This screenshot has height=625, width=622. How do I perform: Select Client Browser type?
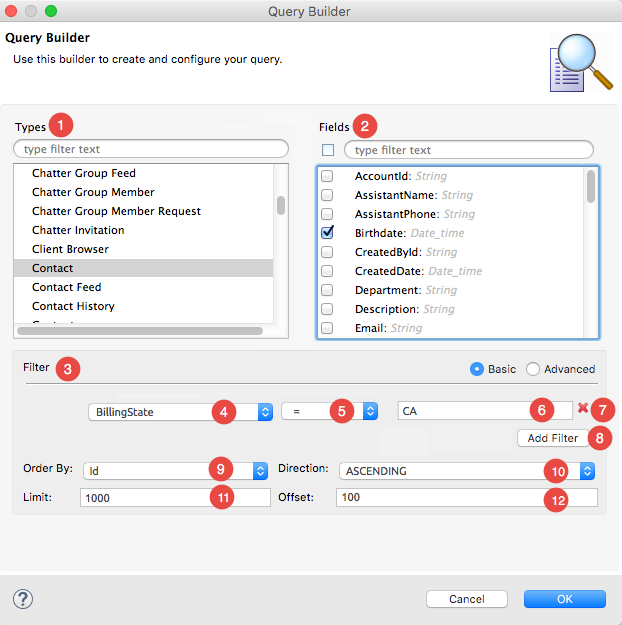coord(70,249)
